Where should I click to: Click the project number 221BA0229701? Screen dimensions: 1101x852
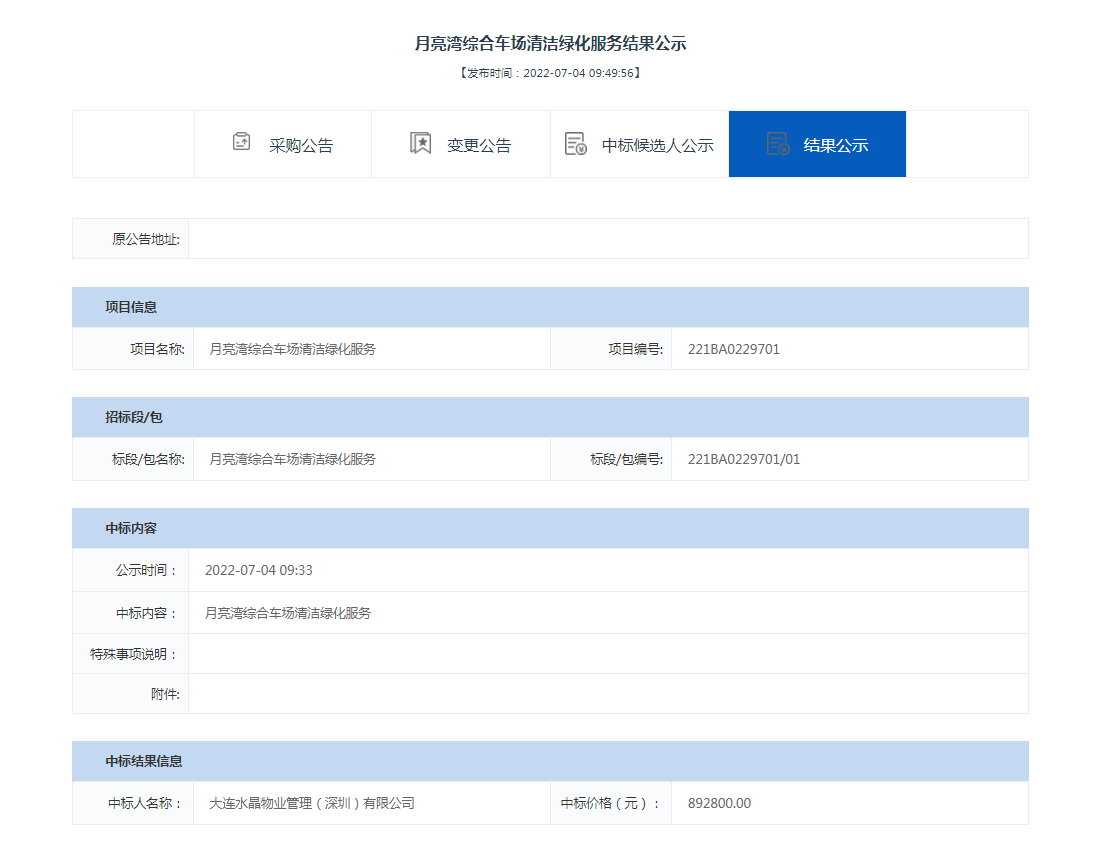click(x=734, y=349)
